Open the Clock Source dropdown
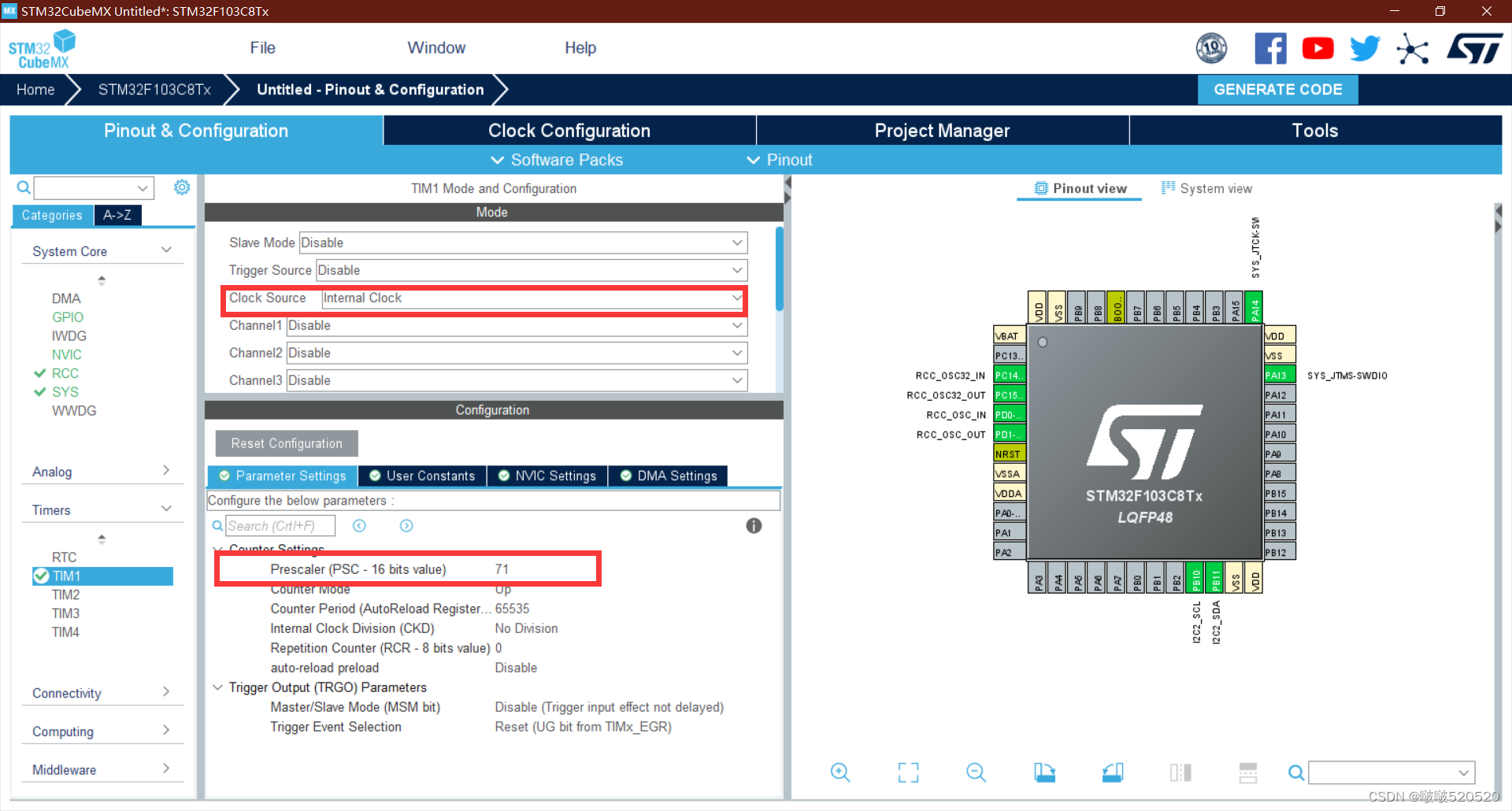The image size is (1512, 811). [533, 298]
